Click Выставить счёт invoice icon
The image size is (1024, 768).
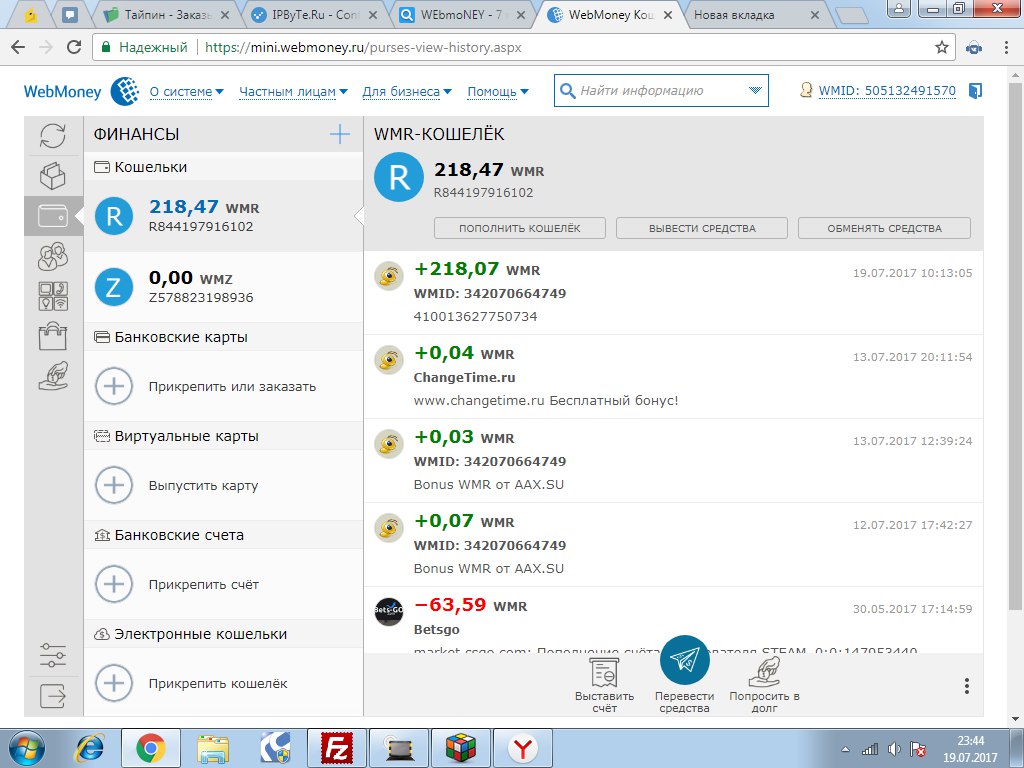(604, 673)
